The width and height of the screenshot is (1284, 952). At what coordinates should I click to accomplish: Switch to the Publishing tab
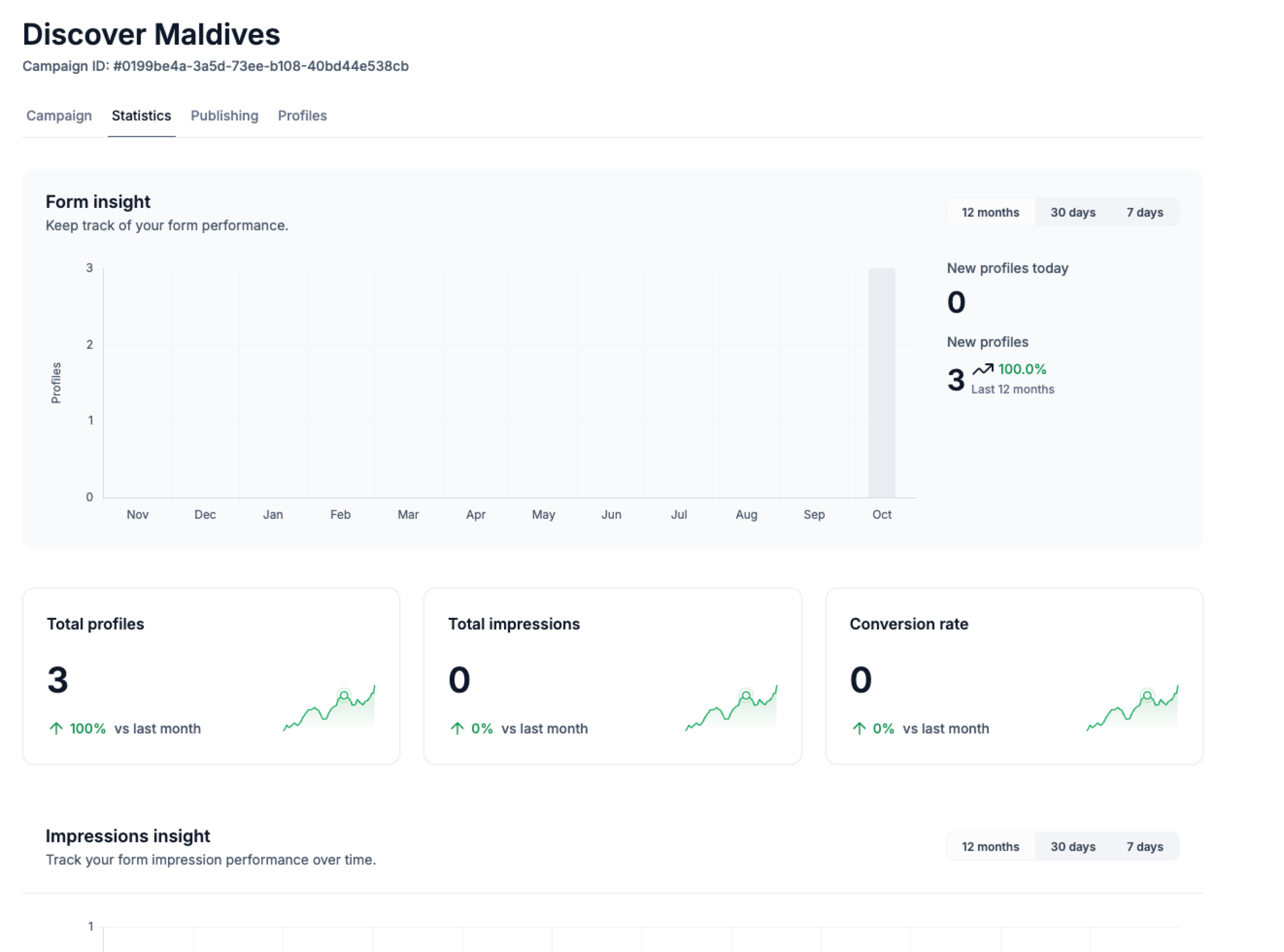click(x=224, y=116)
